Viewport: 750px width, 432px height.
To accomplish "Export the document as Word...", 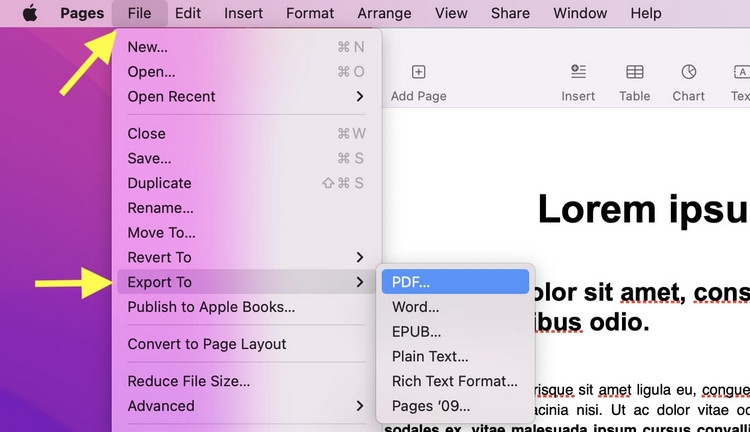I will point(455,307).
